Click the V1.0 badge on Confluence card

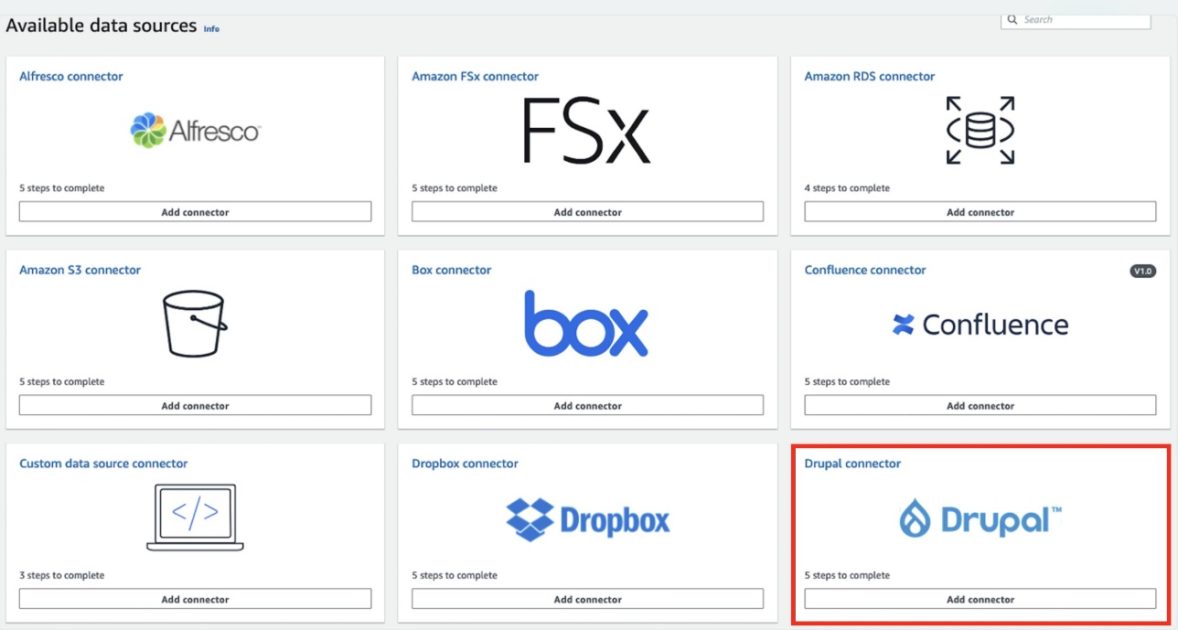pos(1143,271)
